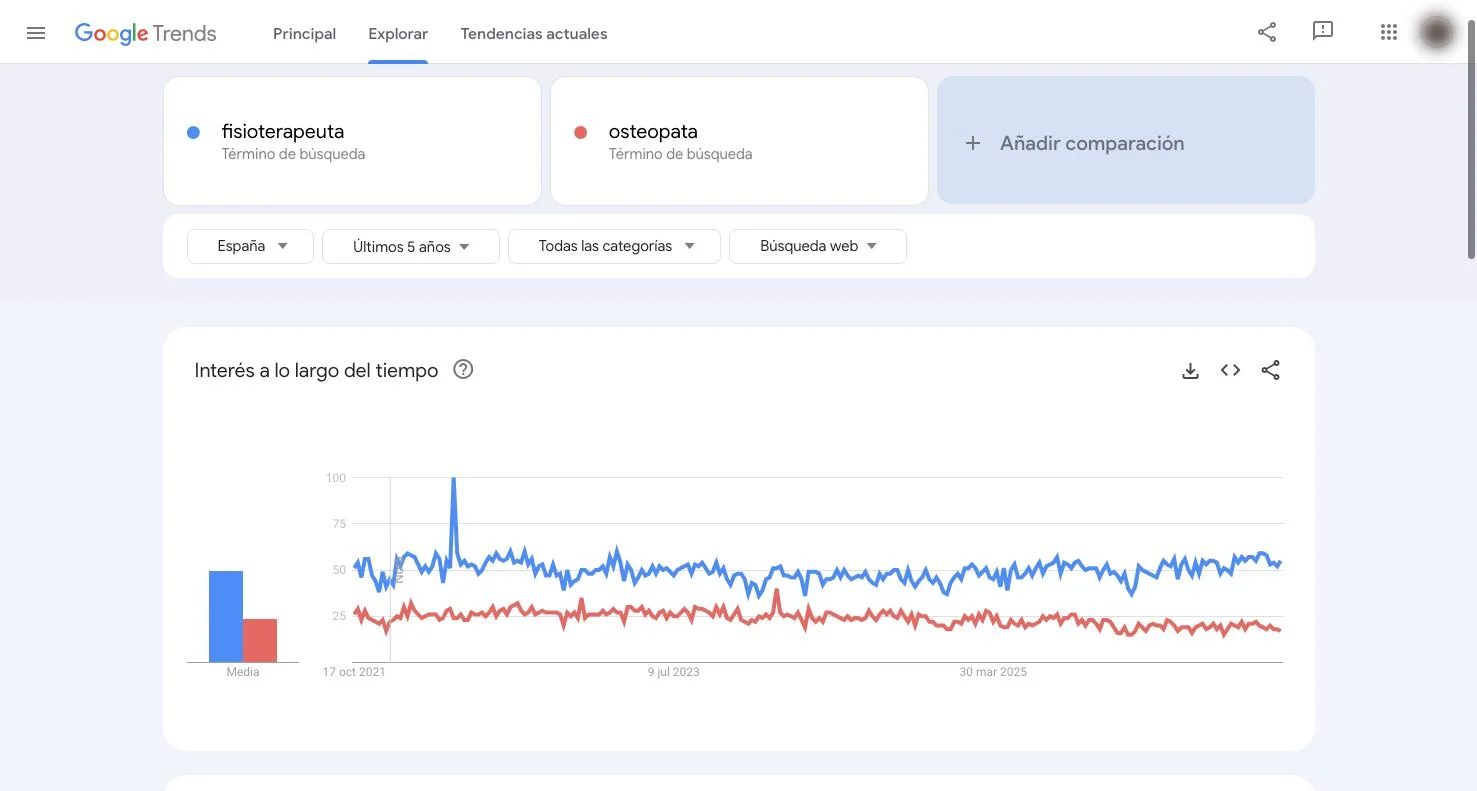Go to the Principal tab

[304, 34]
